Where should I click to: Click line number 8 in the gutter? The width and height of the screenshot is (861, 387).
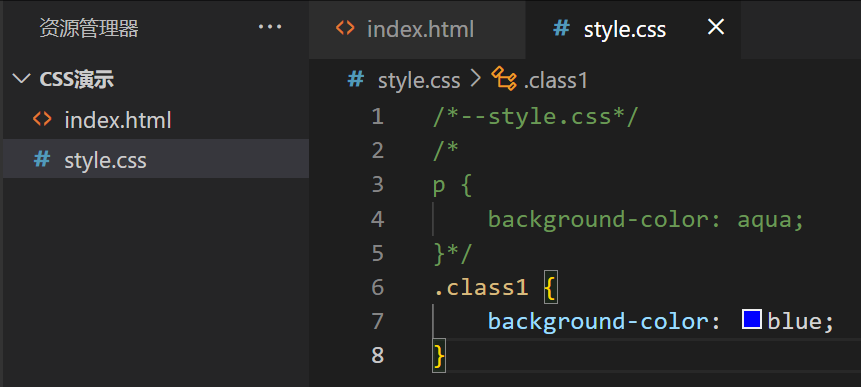tap(377, 355)
